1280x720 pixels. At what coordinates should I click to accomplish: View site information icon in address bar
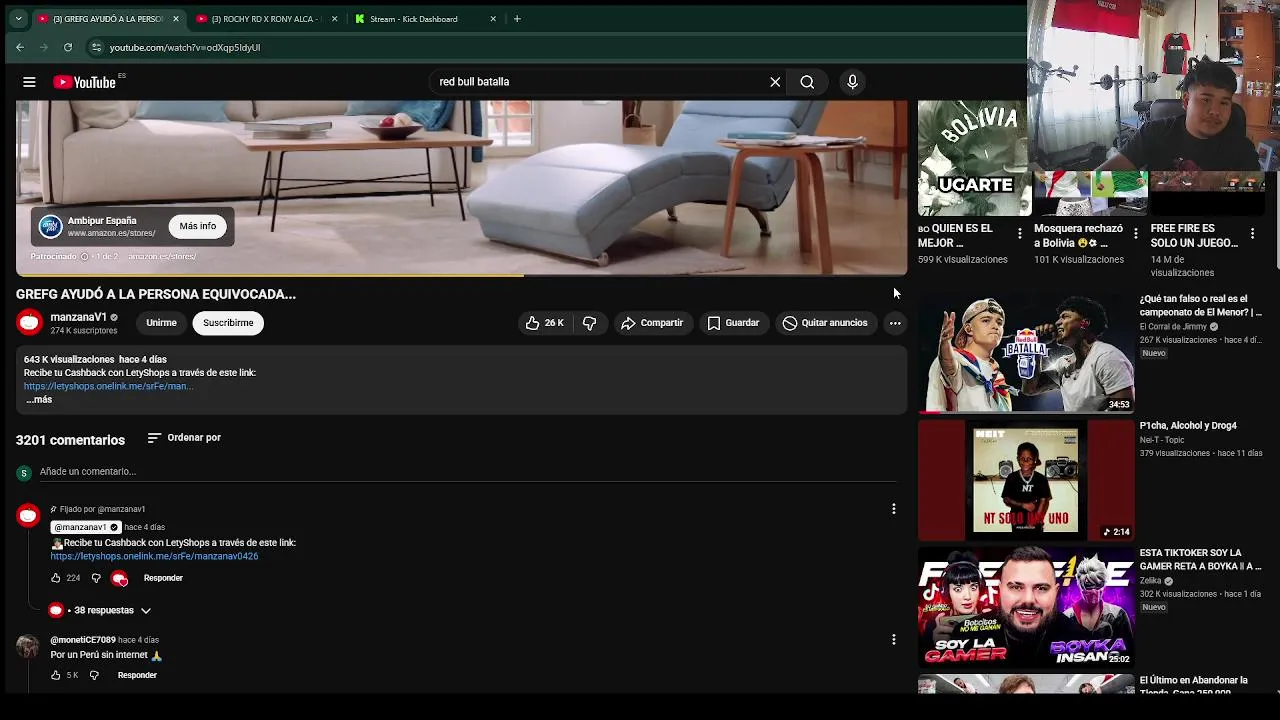(96, 47)
